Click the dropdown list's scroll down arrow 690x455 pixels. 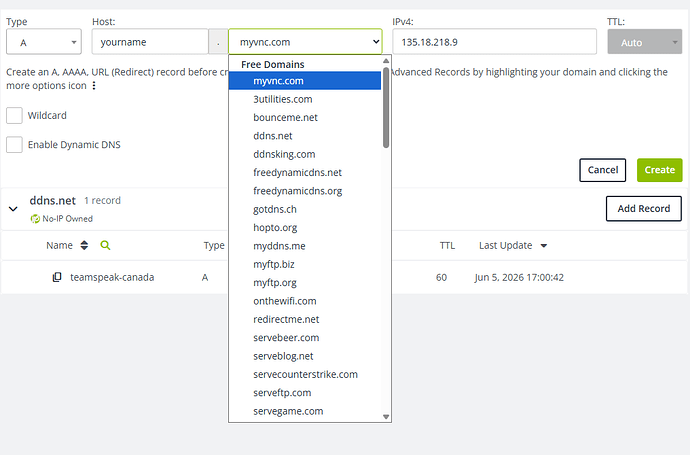[x=386, y=417]
